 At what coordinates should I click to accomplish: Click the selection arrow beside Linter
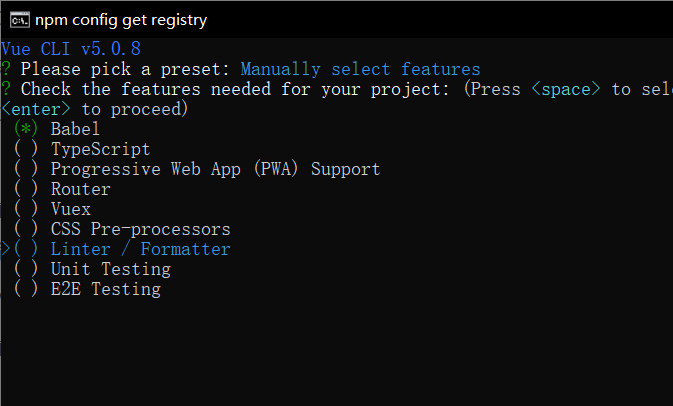(x=6, y=248)
